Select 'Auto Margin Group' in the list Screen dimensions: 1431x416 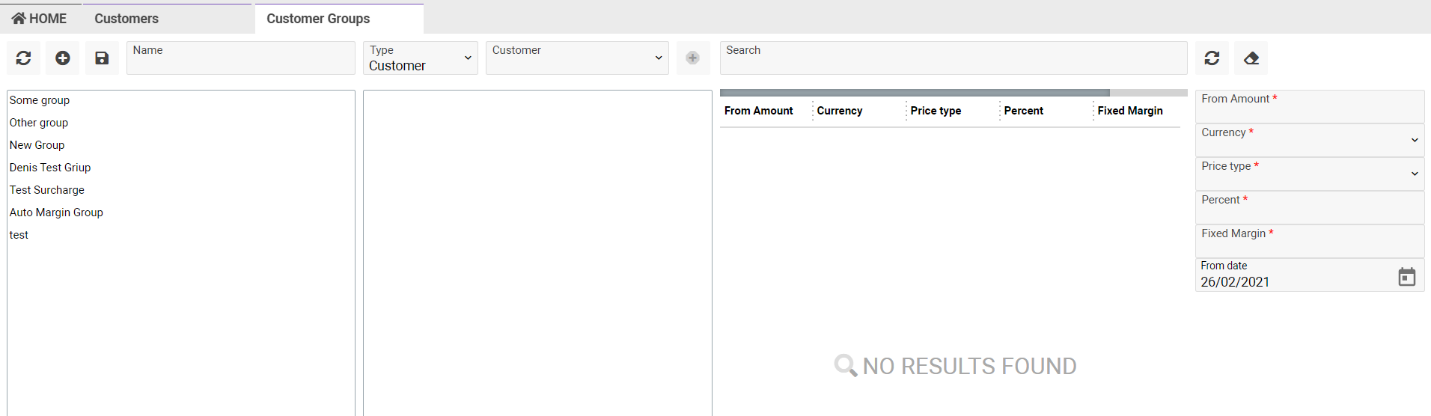click(x=56, y=212)
